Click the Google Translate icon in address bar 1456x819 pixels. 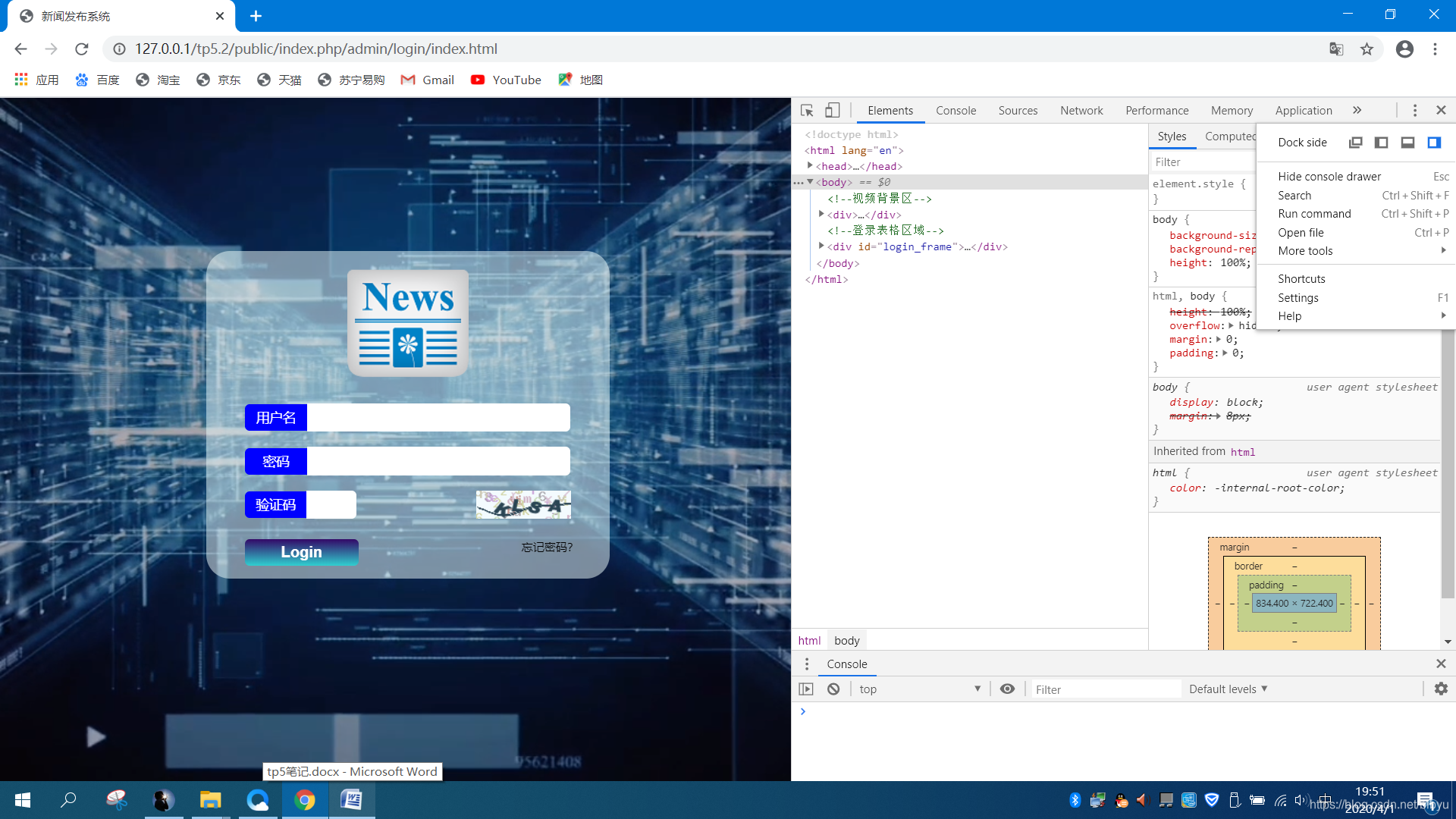1336,49
